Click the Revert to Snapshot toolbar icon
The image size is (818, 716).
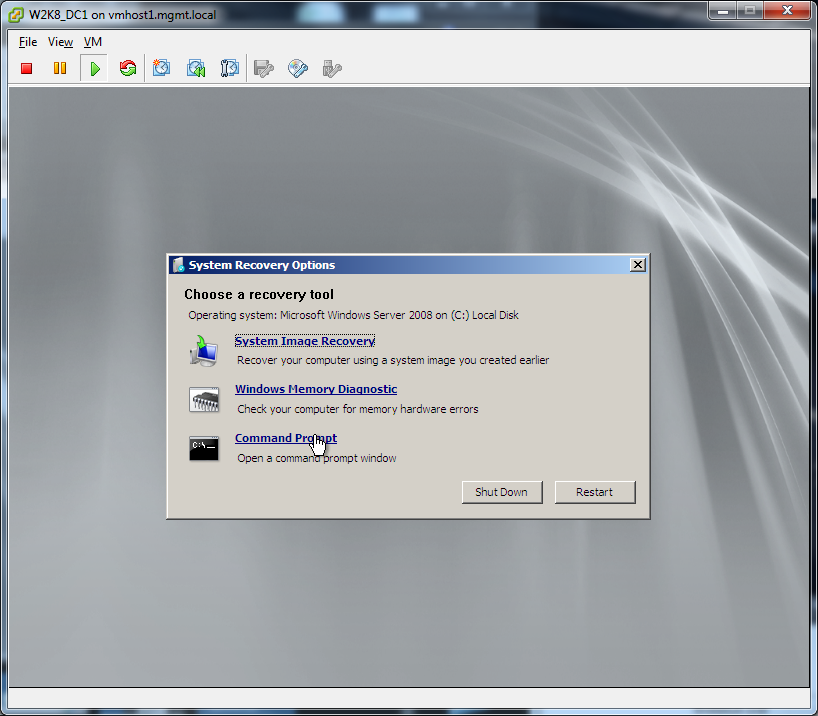pyautogui.click(x=196, y=68)
